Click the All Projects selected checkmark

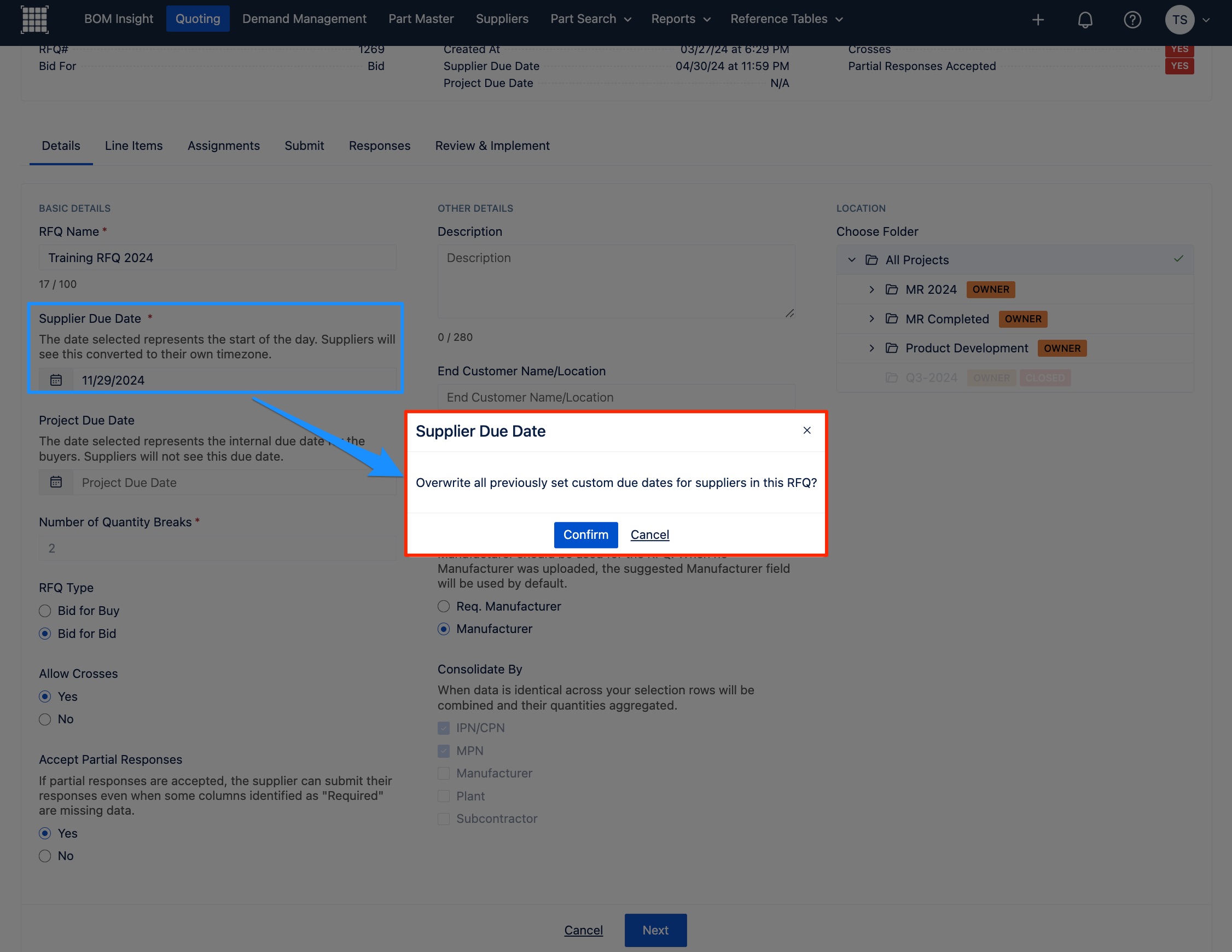click(1178, 258)
